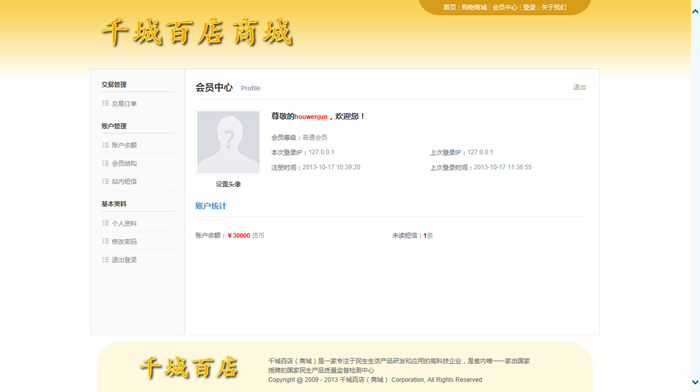Click the page scrollbar down arrow
Image resolution: width=700 pixels, height=392 pixels.
(x=695, y=382)
